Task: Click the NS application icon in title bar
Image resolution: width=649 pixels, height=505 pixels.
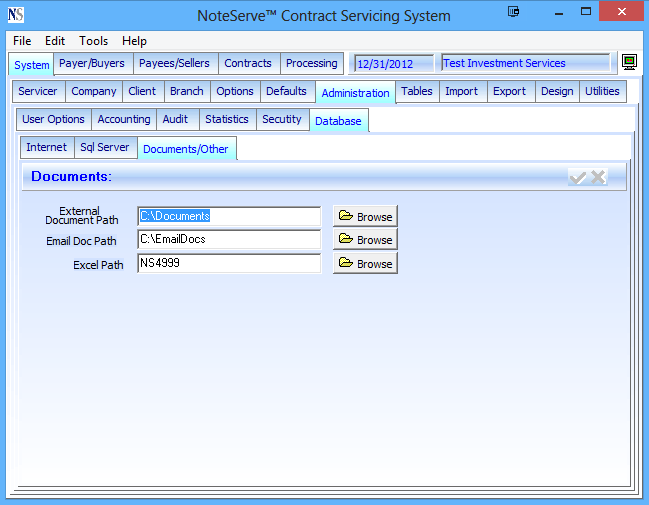Action: 16,15
